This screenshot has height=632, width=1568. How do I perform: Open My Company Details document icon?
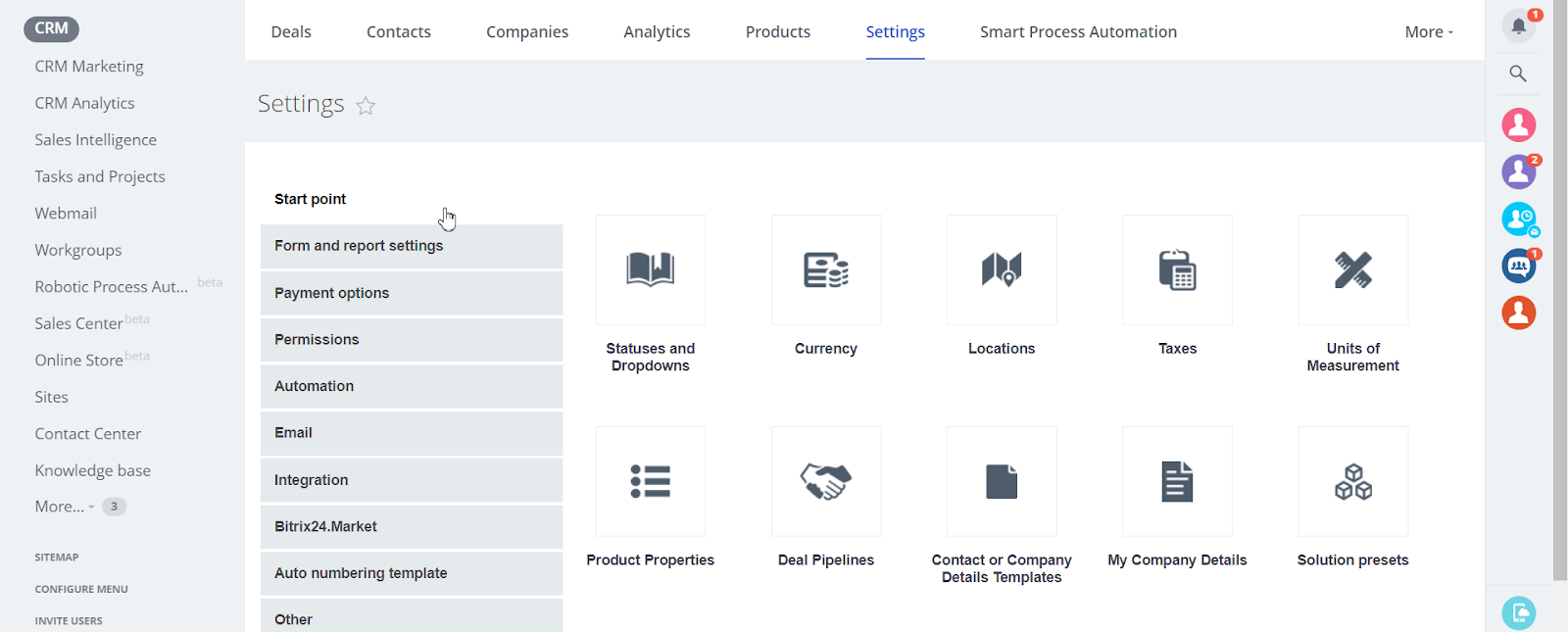click(x=1177, y=481)
